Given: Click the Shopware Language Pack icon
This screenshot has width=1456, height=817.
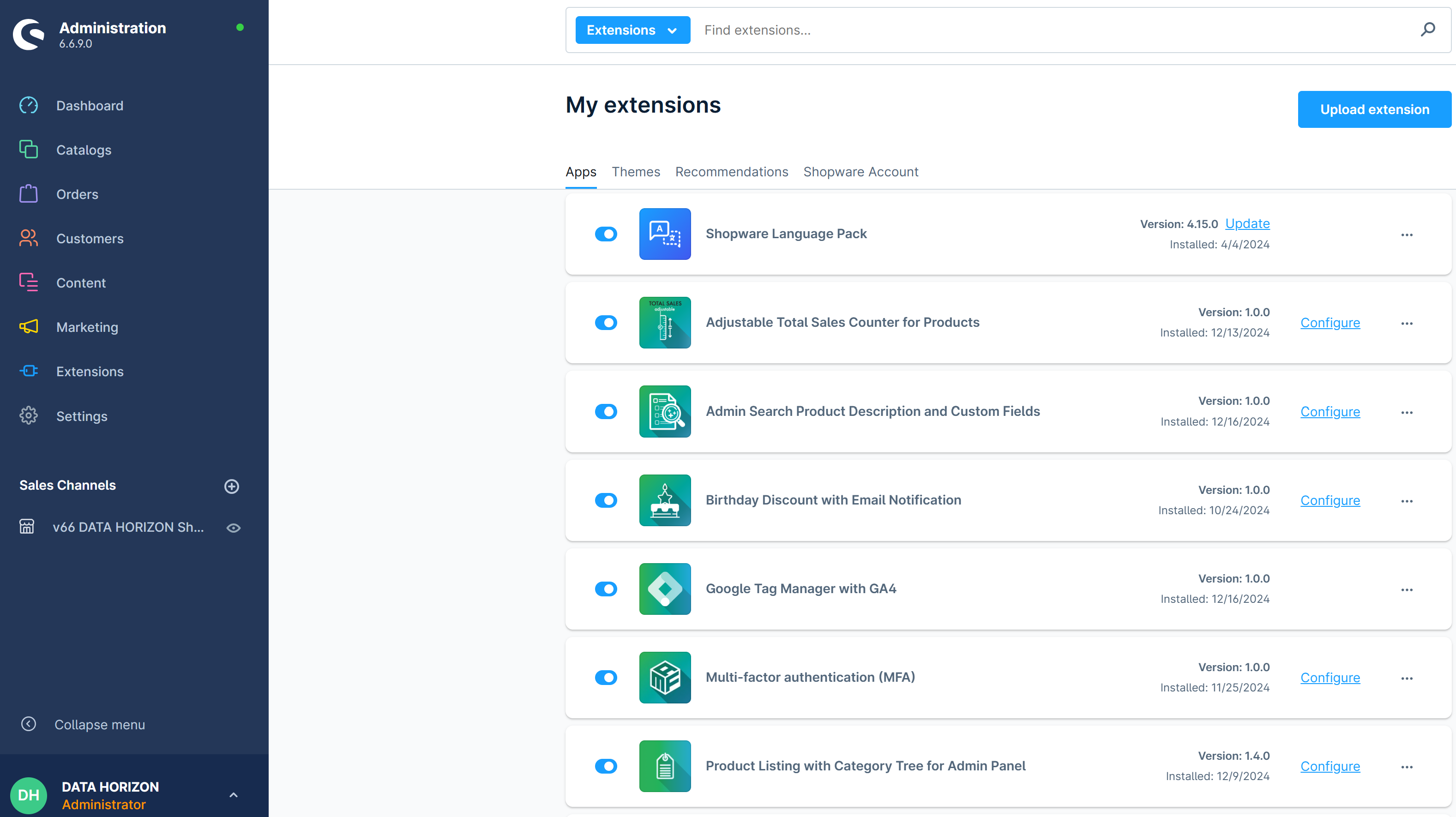Looking at the screenshot, I should point(665,234).
